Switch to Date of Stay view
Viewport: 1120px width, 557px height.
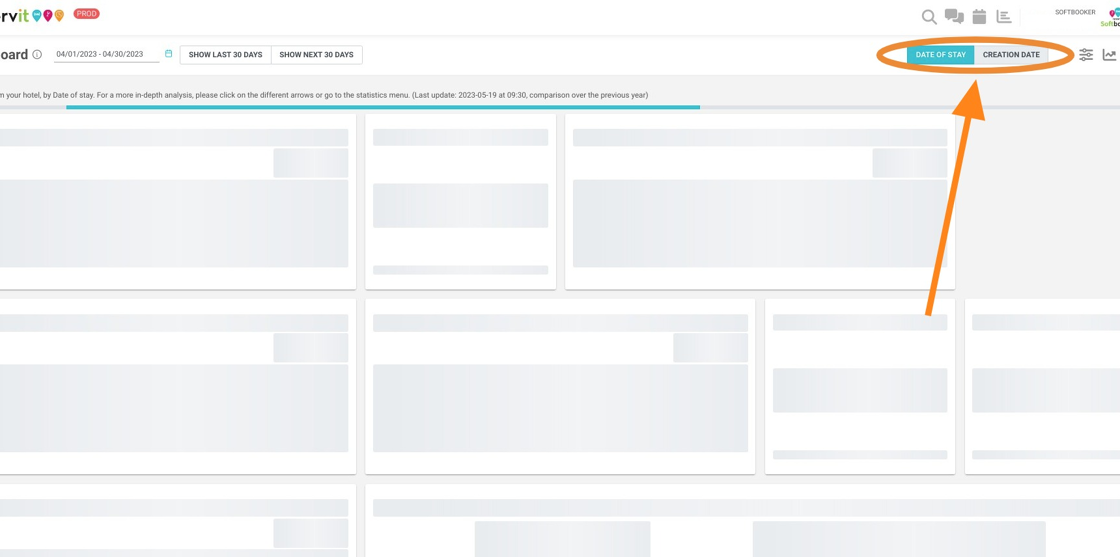pyautogui.click(x=940, y=55)
